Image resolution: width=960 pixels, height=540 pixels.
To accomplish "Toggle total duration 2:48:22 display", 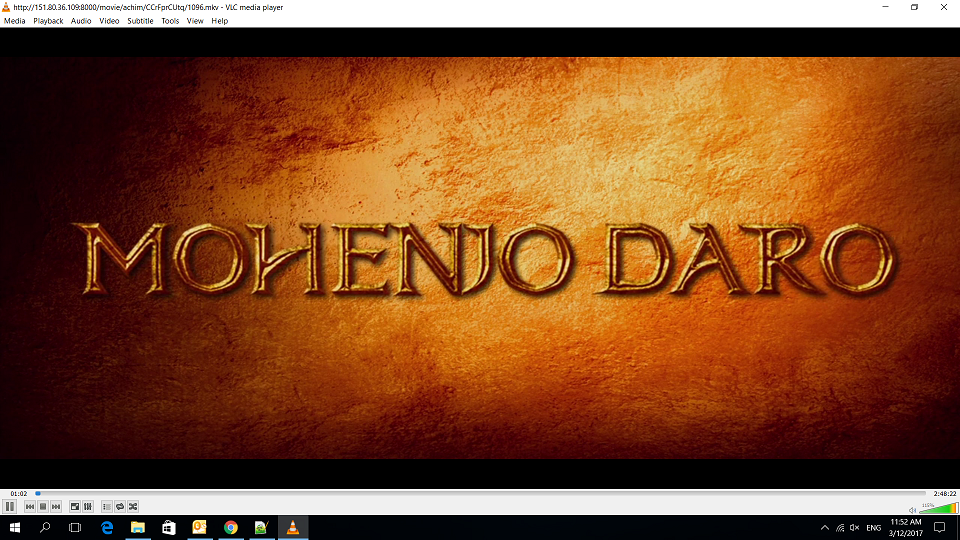I will (x=945, y=493).
